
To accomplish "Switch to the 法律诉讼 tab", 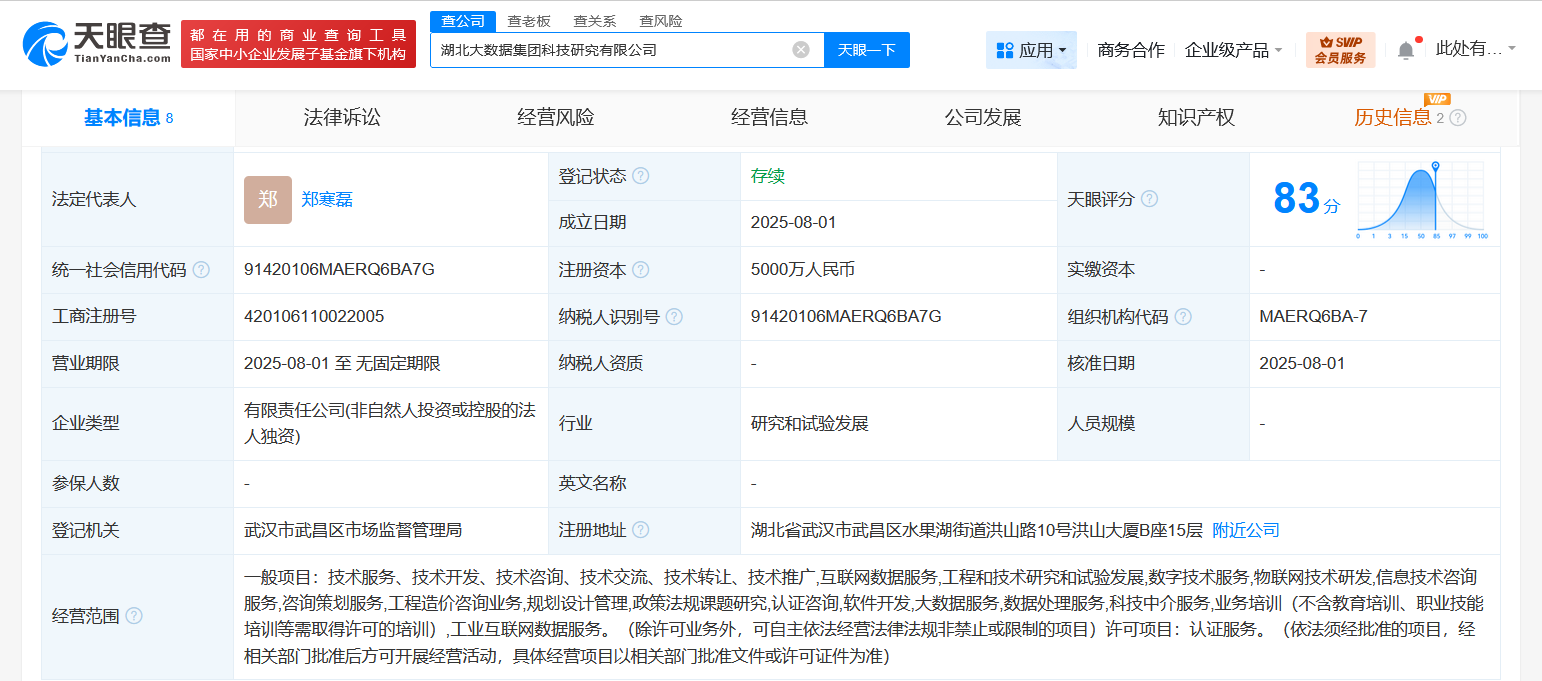I will click(342, 118).
